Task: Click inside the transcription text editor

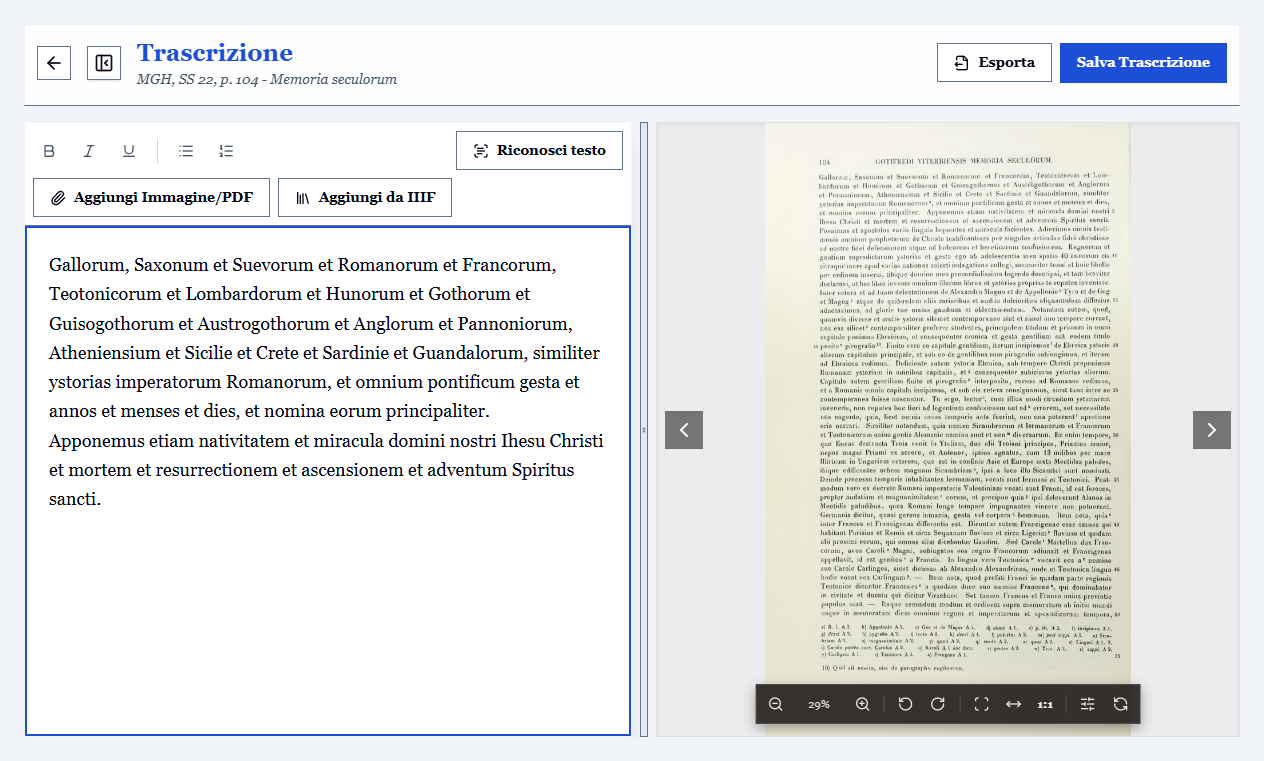Action: (328, 481)
